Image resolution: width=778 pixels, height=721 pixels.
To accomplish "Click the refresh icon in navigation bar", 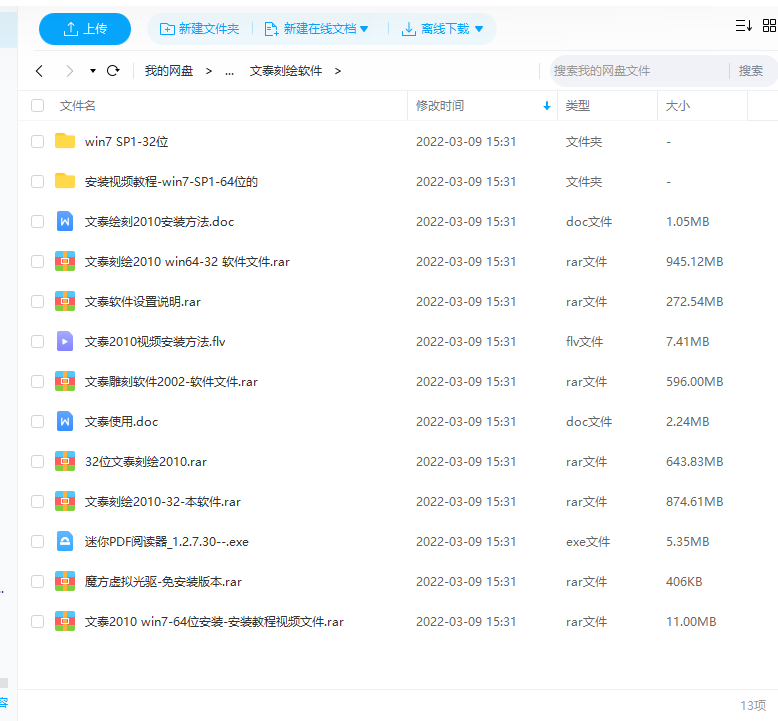I will [113, 71].
